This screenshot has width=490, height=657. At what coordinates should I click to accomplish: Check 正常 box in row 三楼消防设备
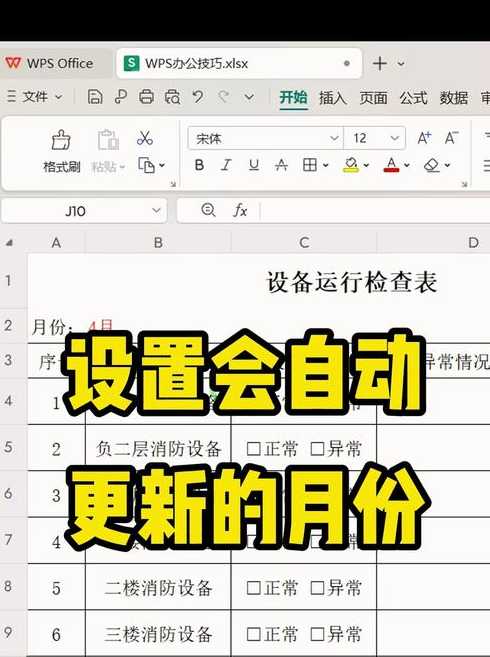pyautogui.click(x=253, y=634)
